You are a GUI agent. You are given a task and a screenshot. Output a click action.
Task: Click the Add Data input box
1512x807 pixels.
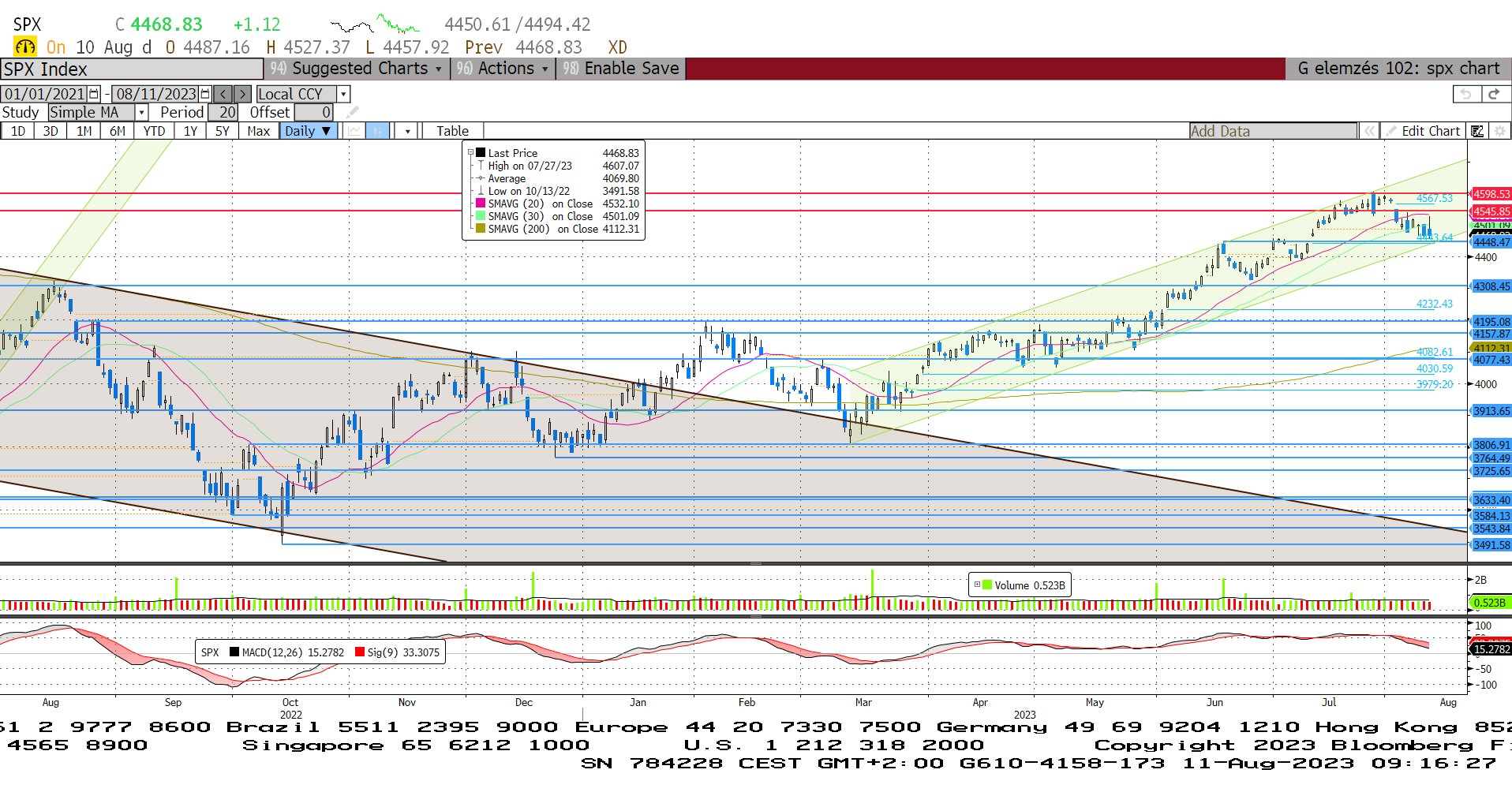click(1273, 131)
